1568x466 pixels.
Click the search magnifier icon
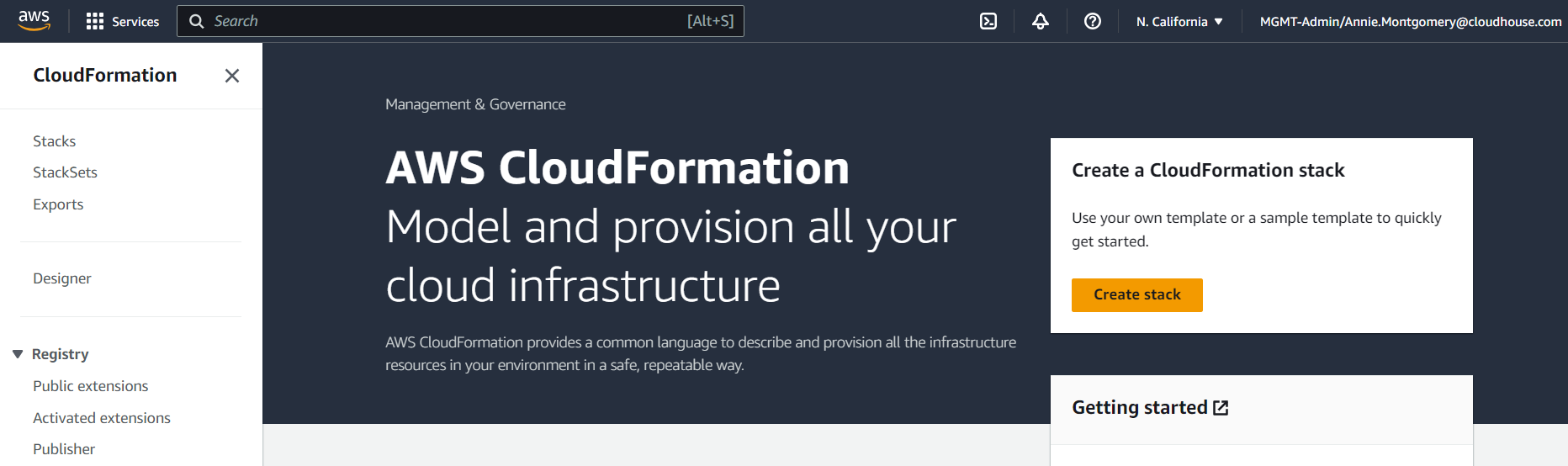pyautogui.click(x=197, y=21)
